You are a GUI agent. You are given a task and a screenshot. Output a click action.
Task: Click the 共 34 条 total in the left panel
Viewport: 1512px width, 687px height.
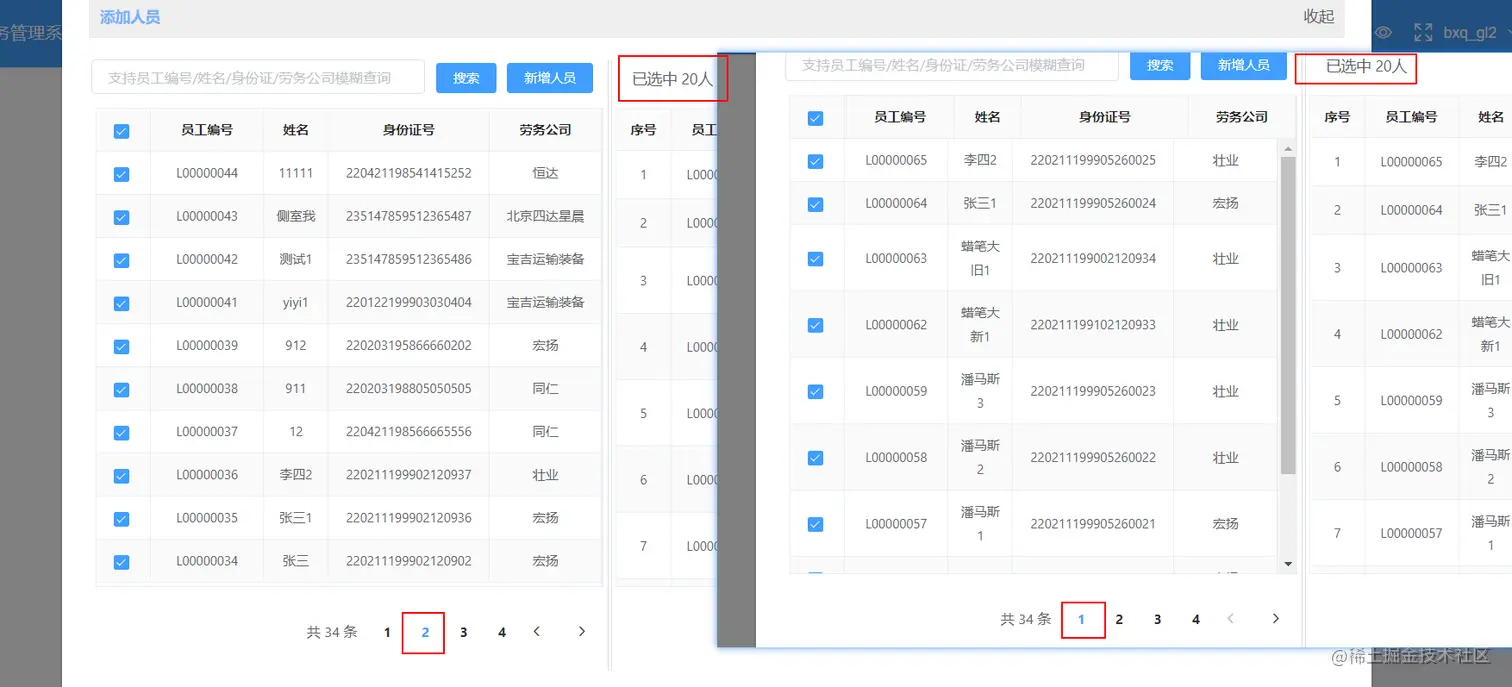[332, 632]
